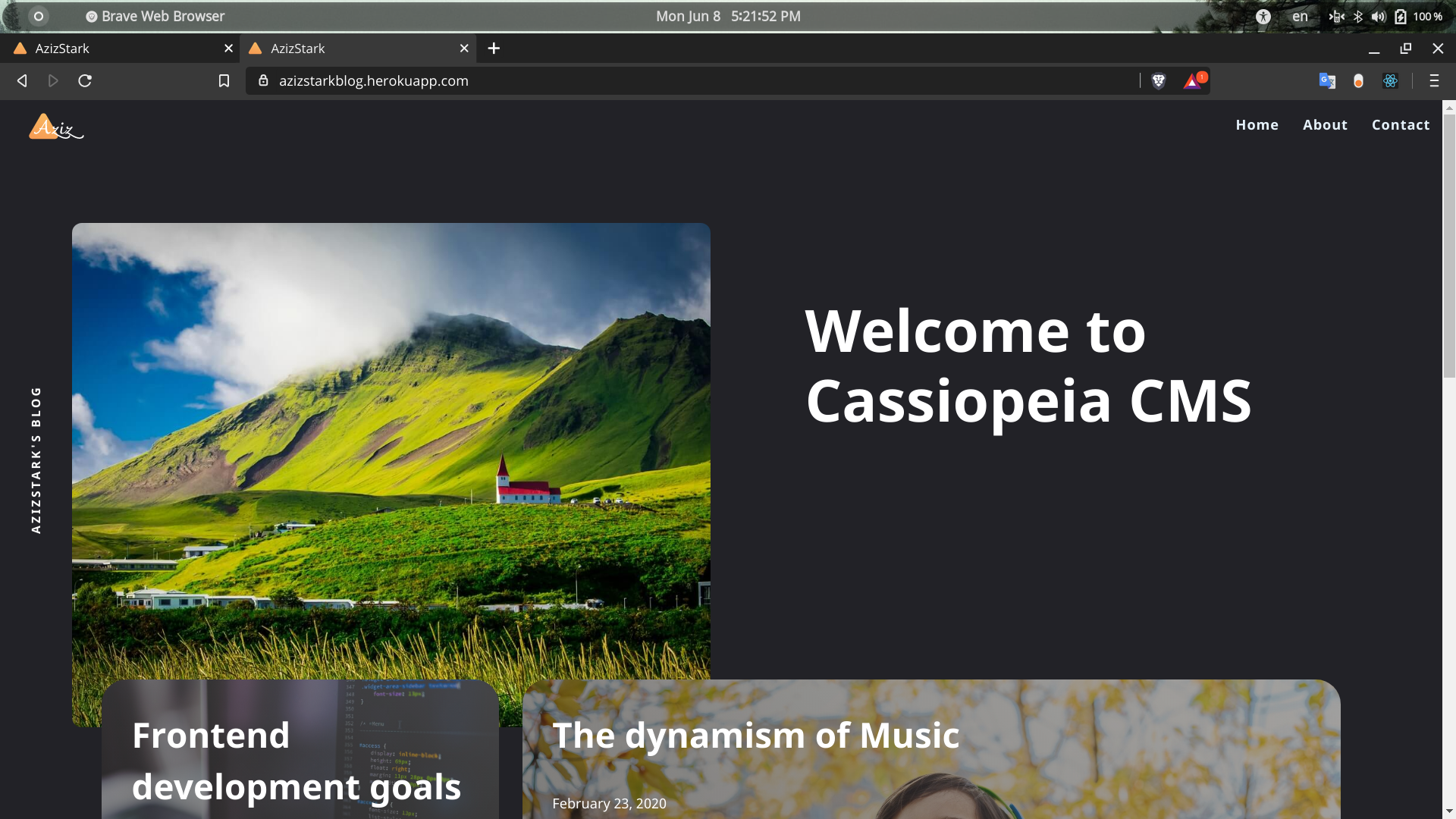The height and width of the screenshot is (819, 1456).
Task: Minimize the Brave browser window
Action: click(x=1373, y=49)
